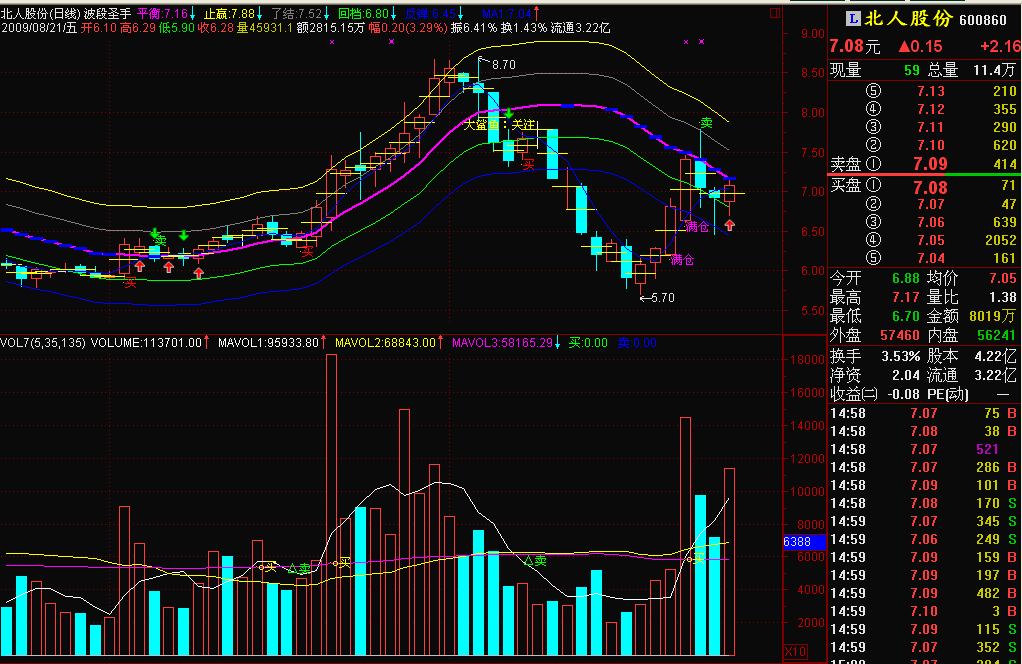Screen dimensions: 1022x664
Task: Click the 5.70 low price label
Action: (x=663, y=298)
